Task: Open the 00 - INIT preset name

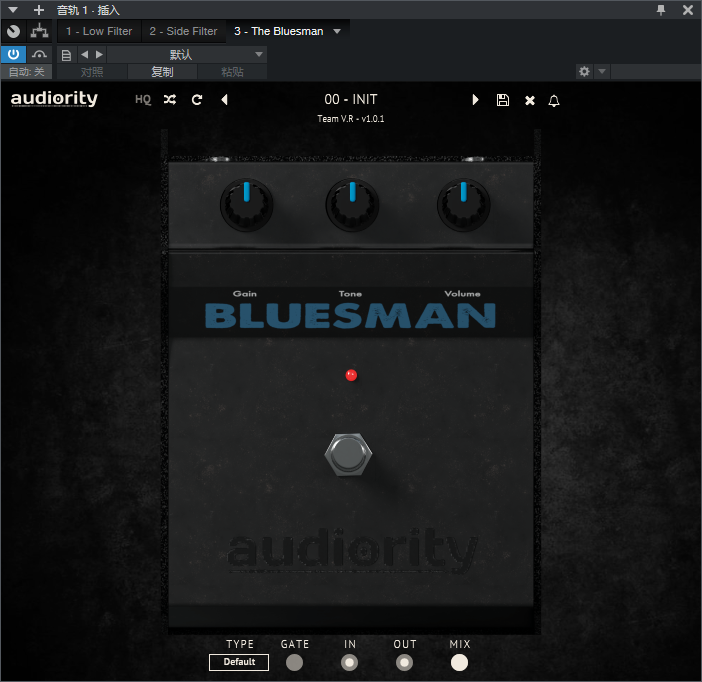Action: (x=351, y=99)
